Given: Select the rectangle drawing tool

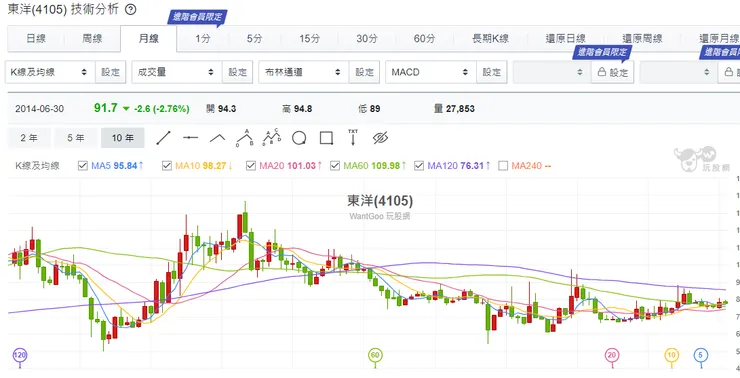Looking at the screenshot, I should pos(326,138).
